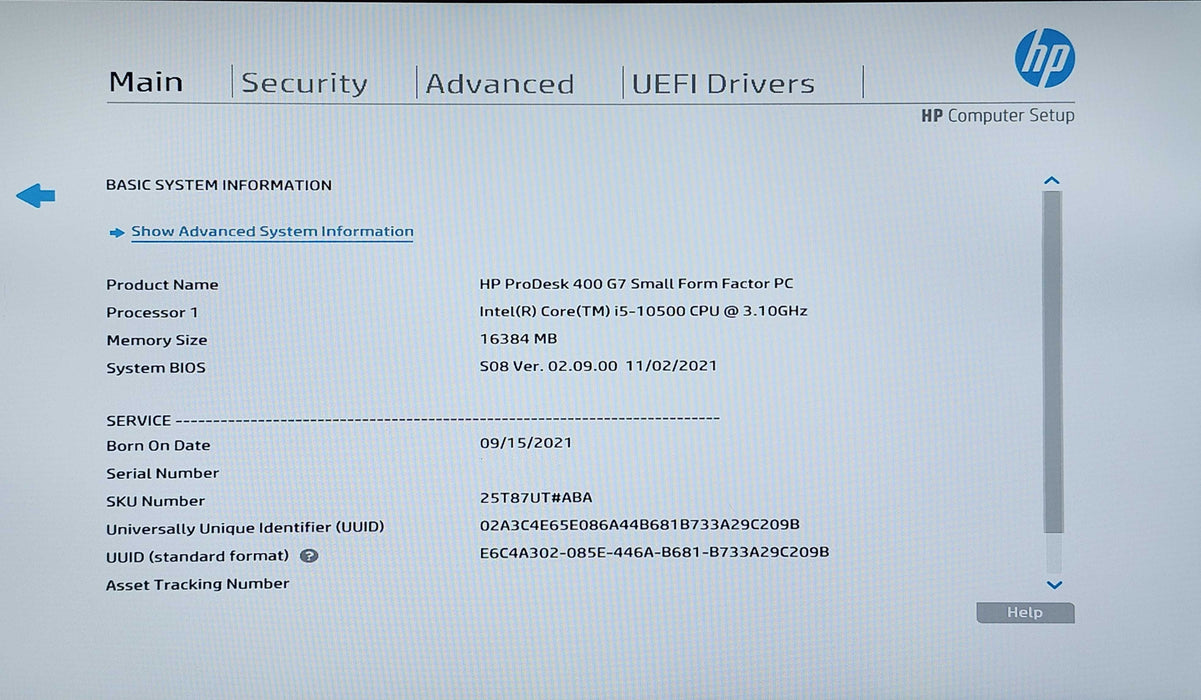Select the 02A3C4E65E086A44 UUID value
Image resolution: width=1201 pixels, height=700 pixels.
point(640,525)
